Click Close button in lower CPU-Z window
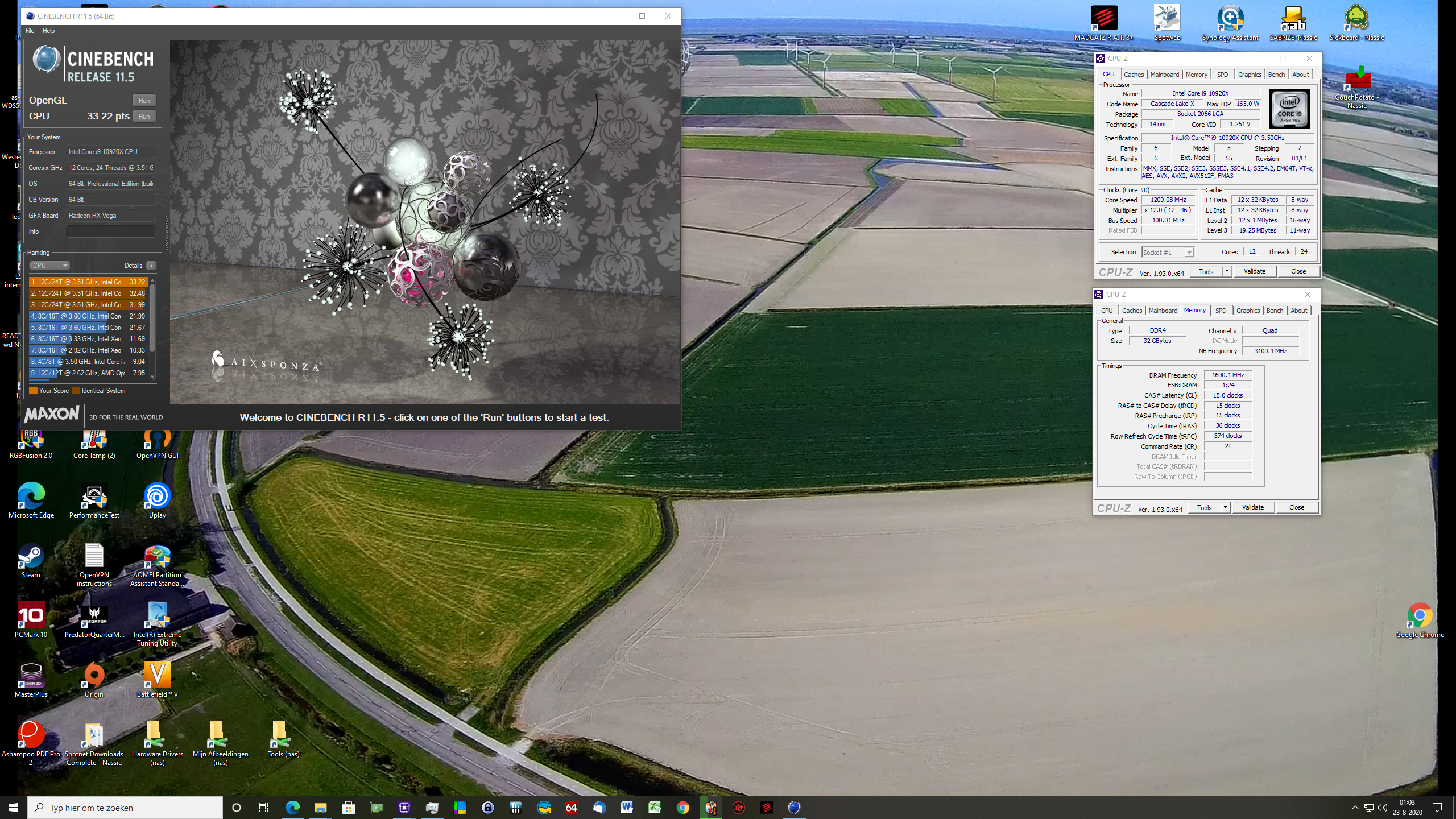The height and width of the screenshot is (819, 1456). pos(1297,508)
